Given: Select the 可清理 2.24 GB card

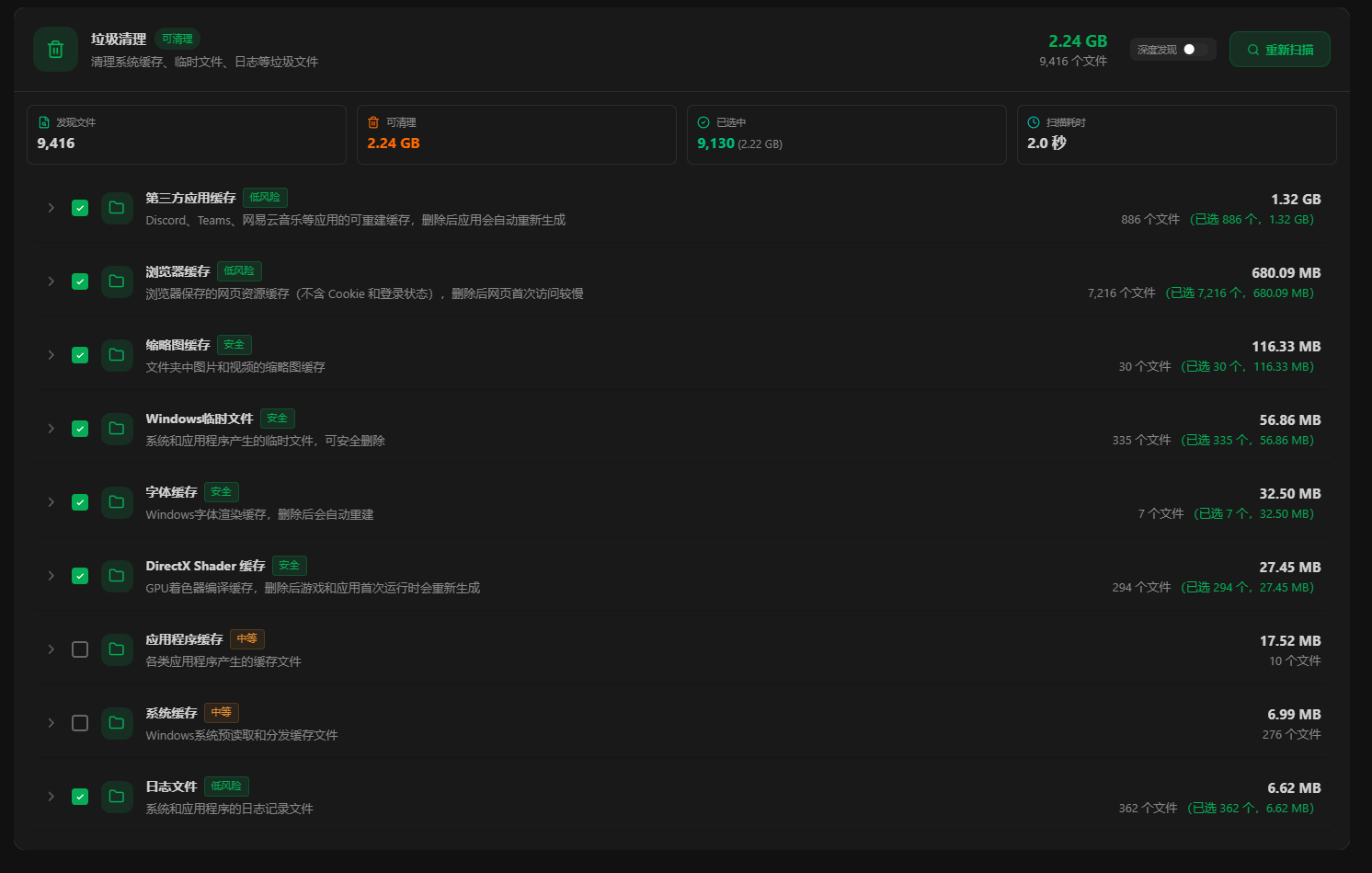Looking at the screenshot, I should [x=517, y=134].
